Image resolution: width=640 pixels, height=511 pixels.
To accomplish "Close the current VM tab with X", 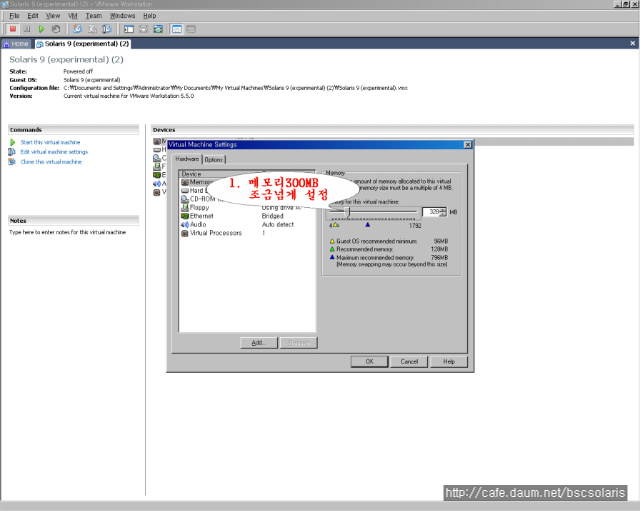I will click(632, 43).
